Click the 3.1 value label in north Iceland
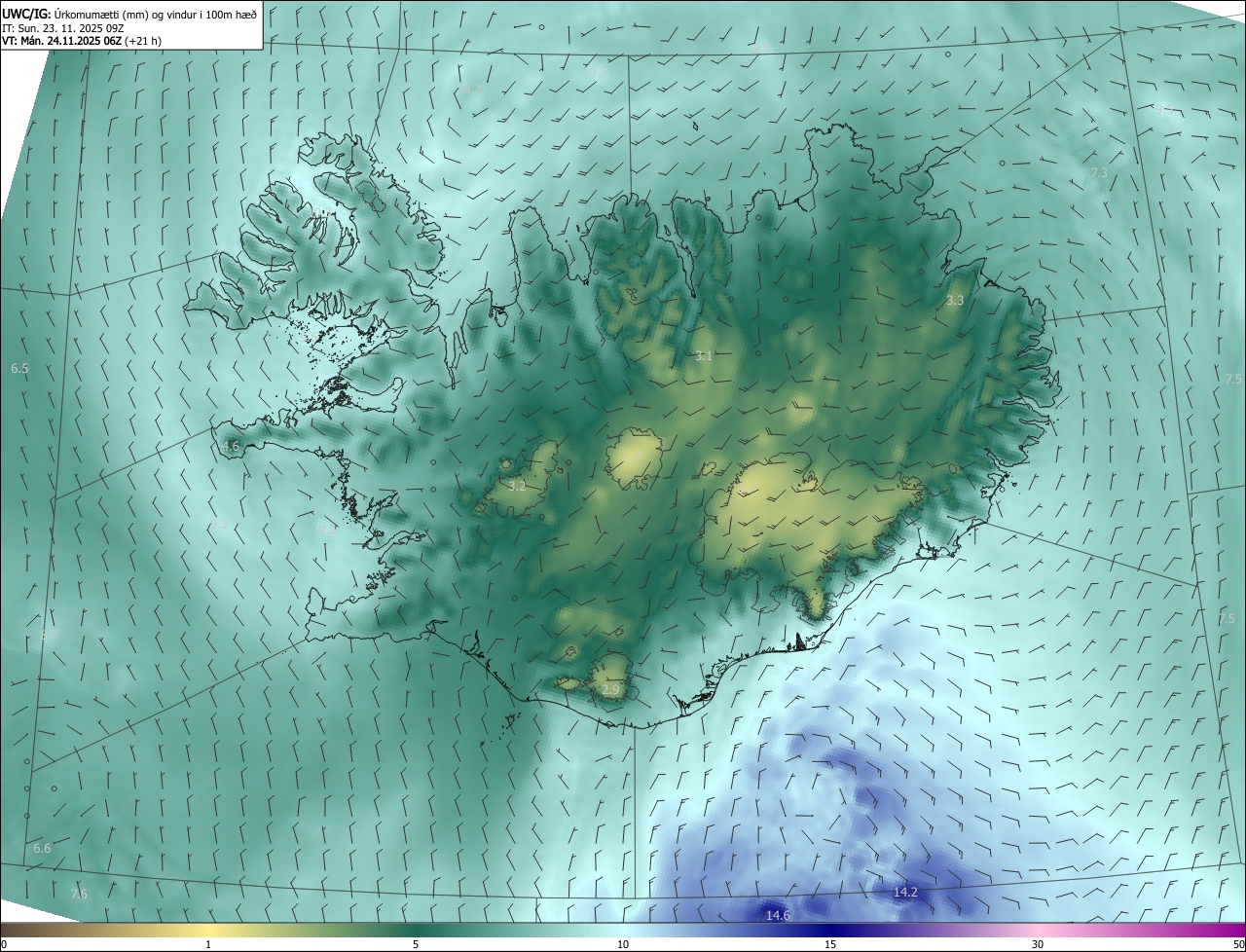 [x=704, y=355]
